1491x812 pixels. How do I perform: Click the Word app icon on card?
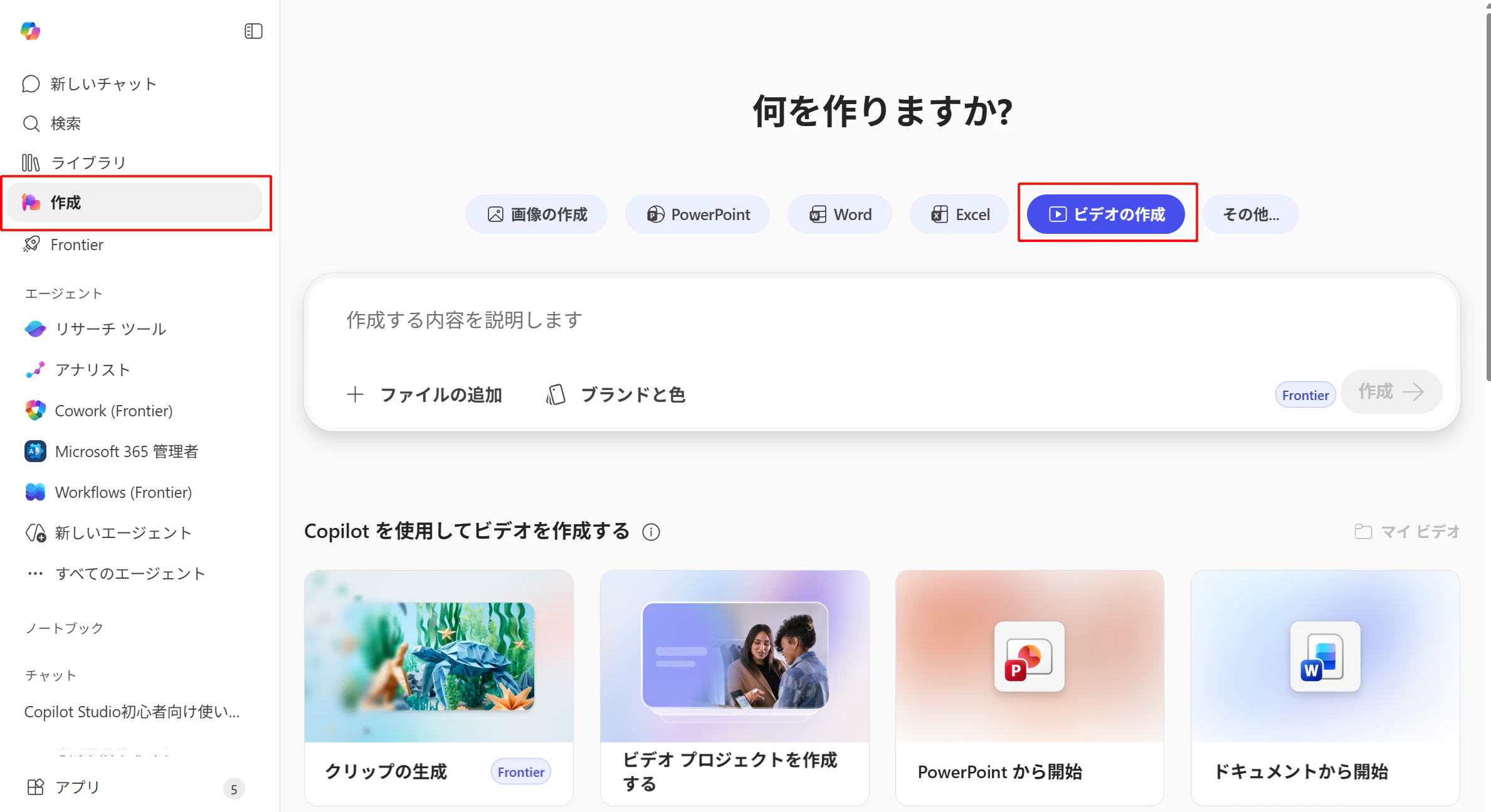pyautogui.click(x=1325, y=656)
